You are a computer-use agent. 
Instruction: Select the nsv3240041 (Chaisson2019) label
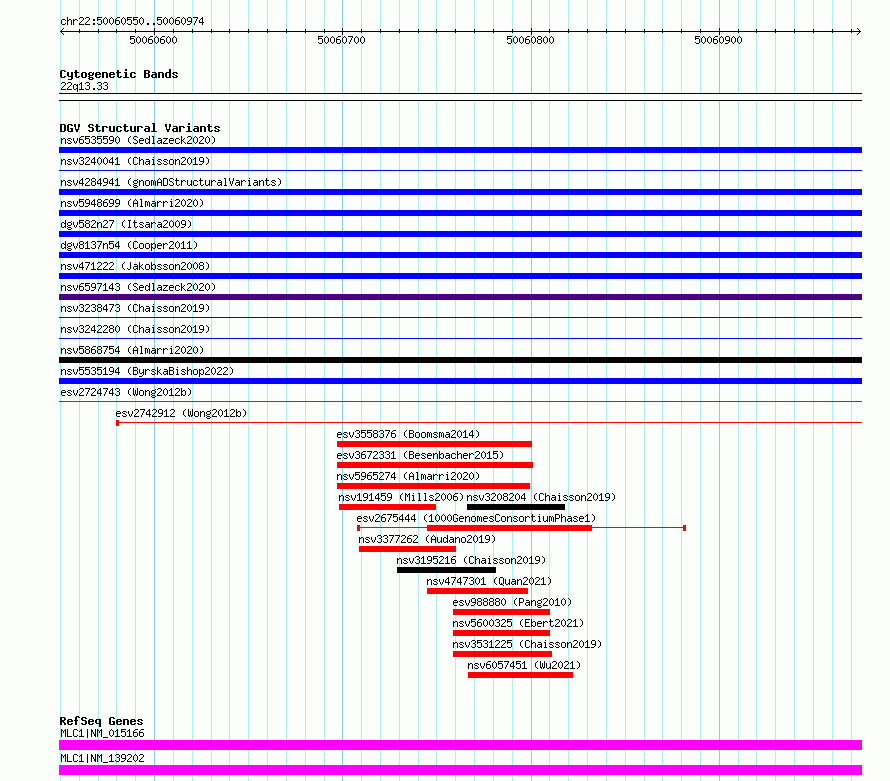click(x=135, y=161)
